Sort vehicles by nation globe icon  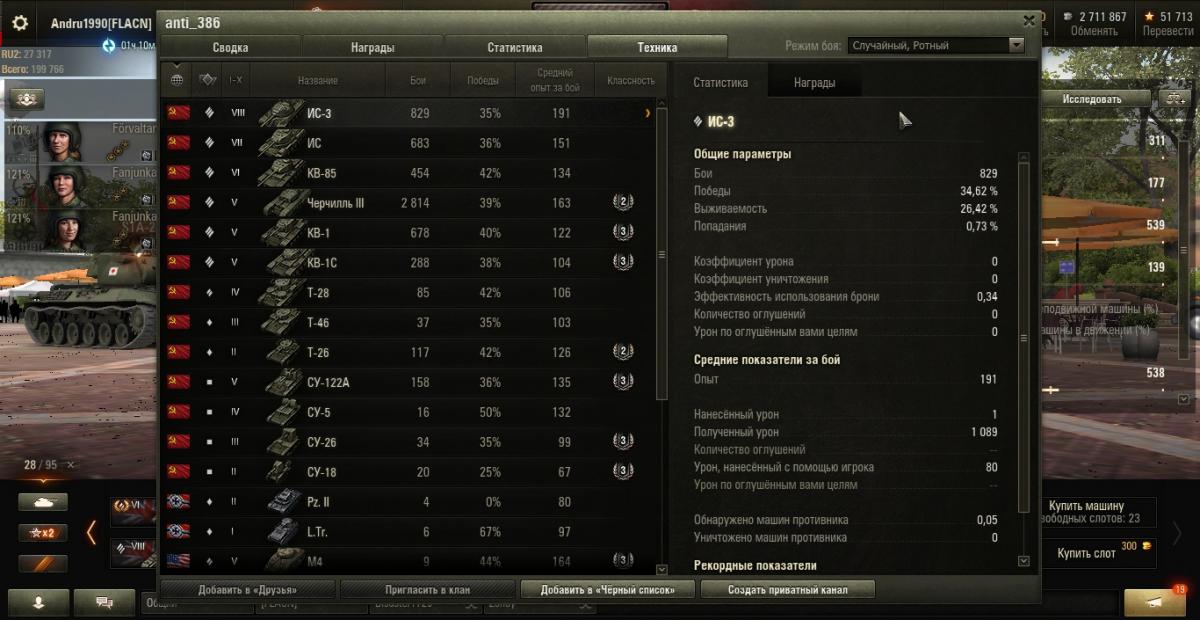point(178,80)
